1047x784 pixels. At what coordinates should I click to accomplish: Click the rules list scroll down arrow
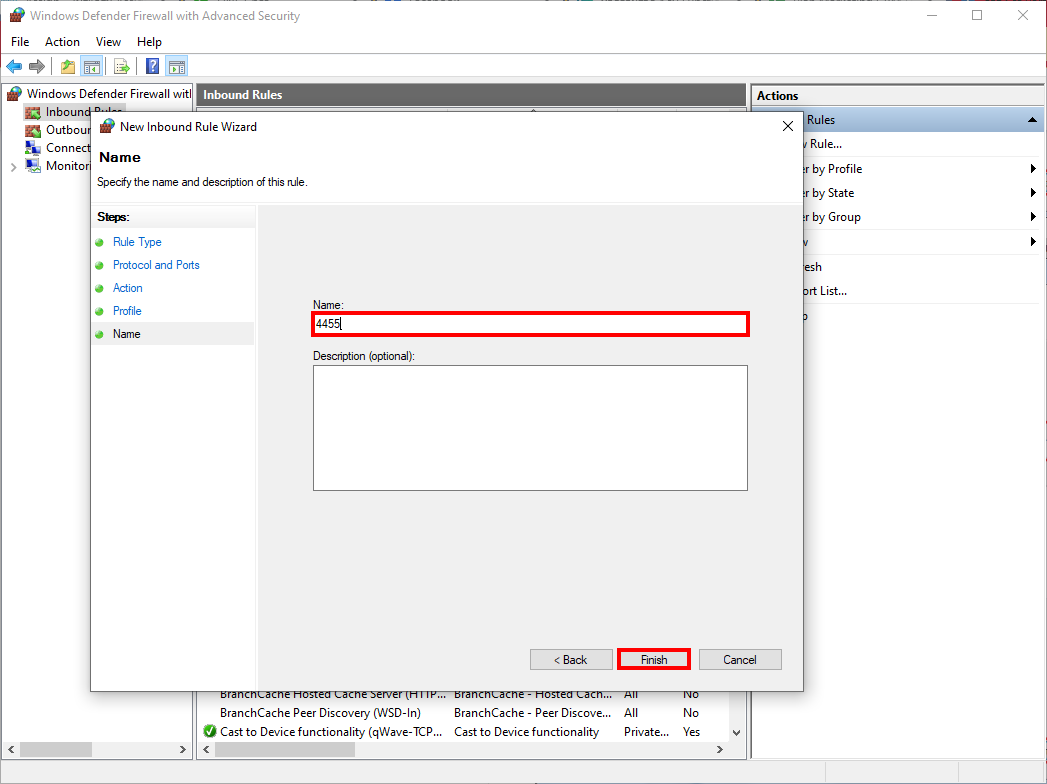coord(737,732)
